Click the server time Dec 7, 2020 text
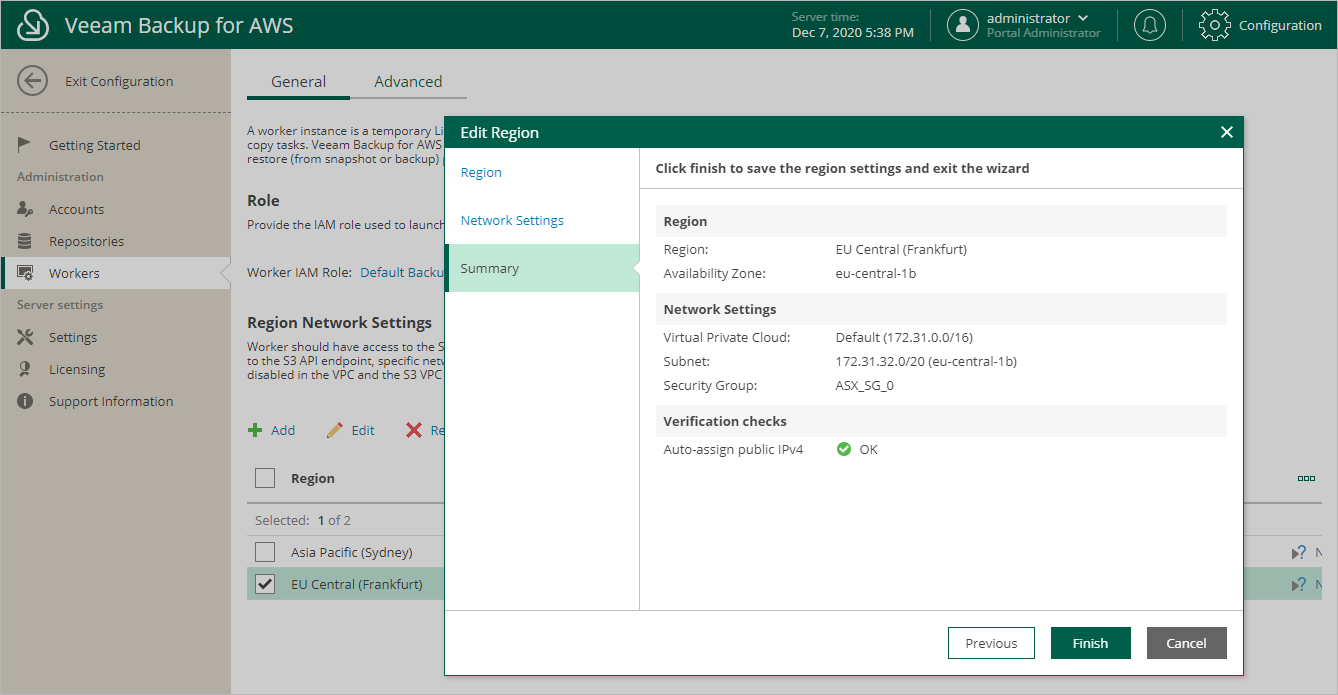 (853, 33)
